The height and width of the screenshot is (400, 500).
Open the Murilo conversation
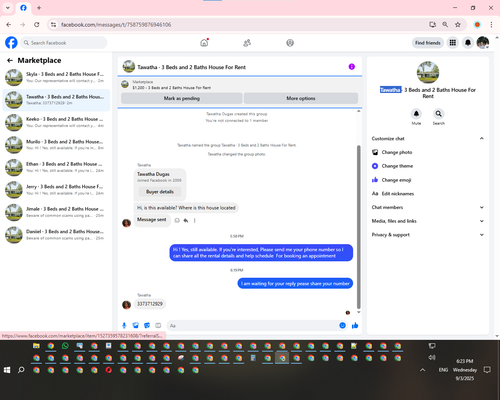tap(56, 145)
